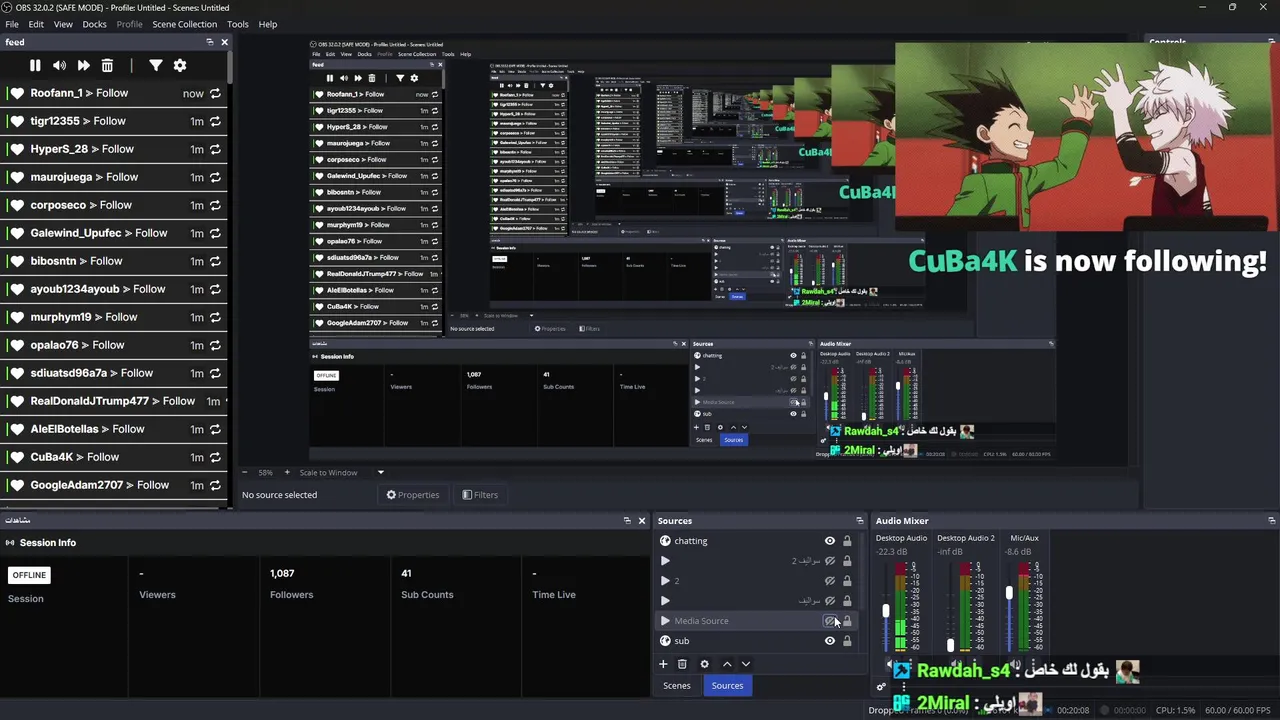1280x720 pixels.
Task: Close the feed dock panel
Action: click(225, 42)
